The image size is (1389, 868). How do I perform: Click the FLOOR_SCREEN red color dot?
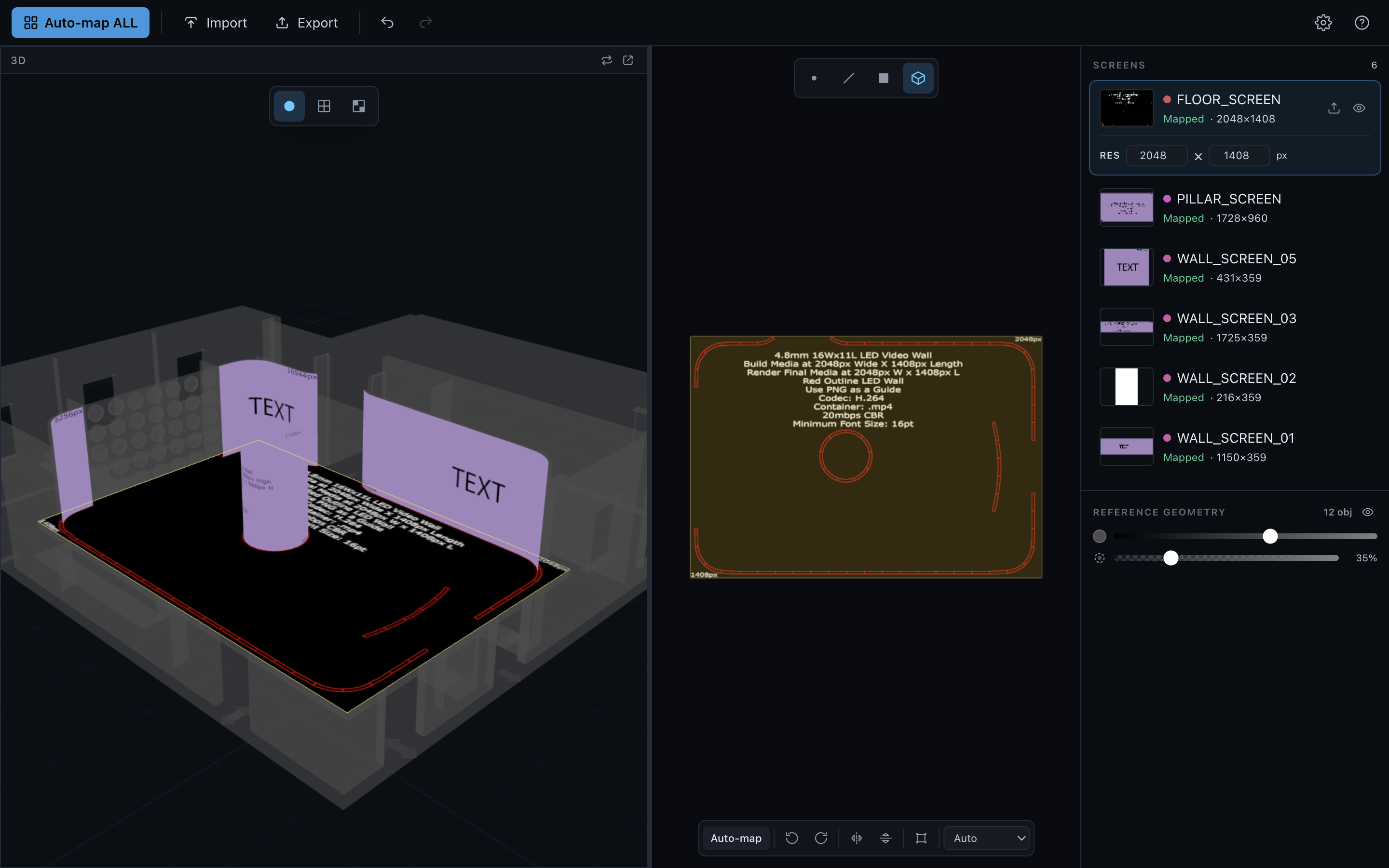(1167, 99)
